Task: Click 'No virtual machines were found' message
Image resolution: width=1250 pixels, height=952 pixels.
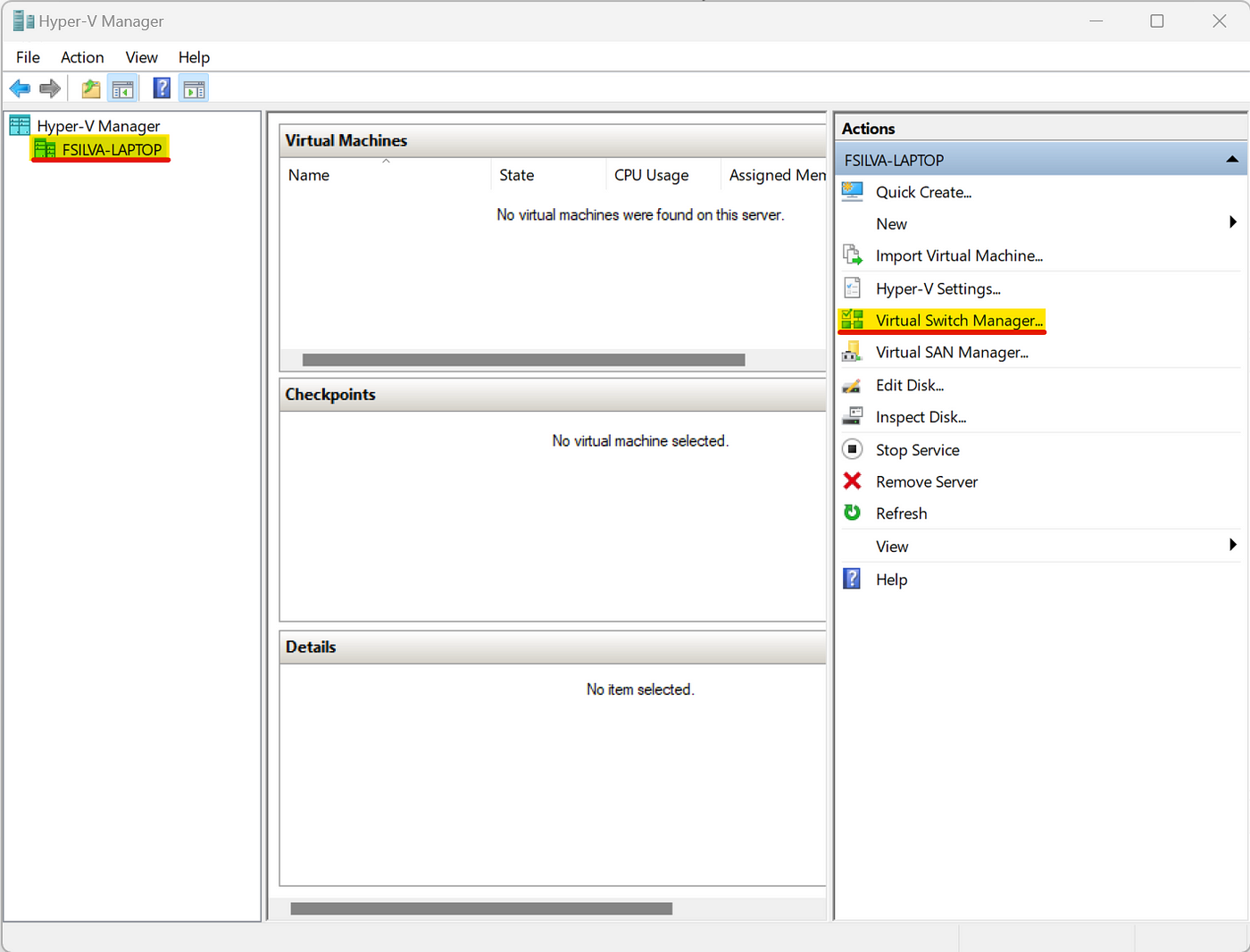Action: [640, 214]
